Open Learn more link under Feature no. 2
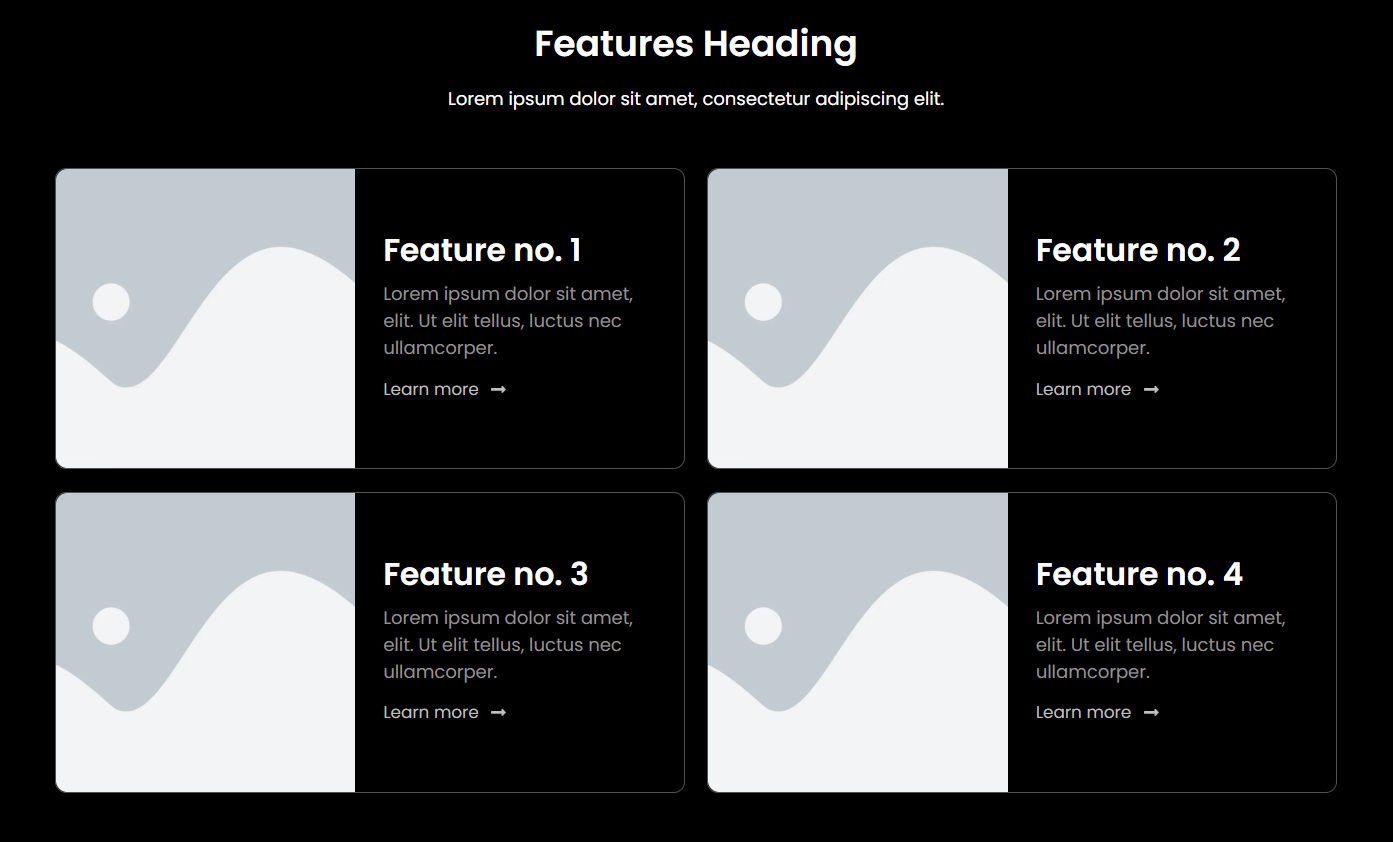 (x=1097, y=390)
